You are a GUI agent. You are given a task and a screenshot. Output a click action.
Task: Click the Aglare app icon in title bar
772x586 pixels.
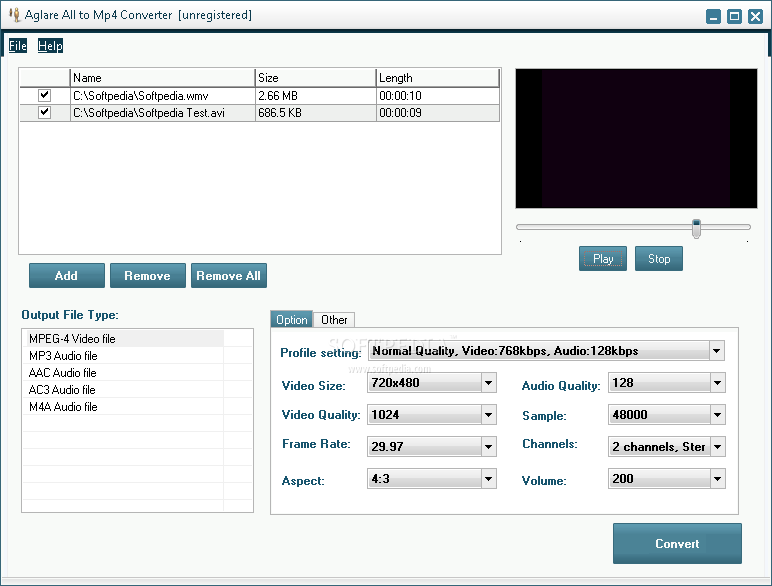pos(14,15)
